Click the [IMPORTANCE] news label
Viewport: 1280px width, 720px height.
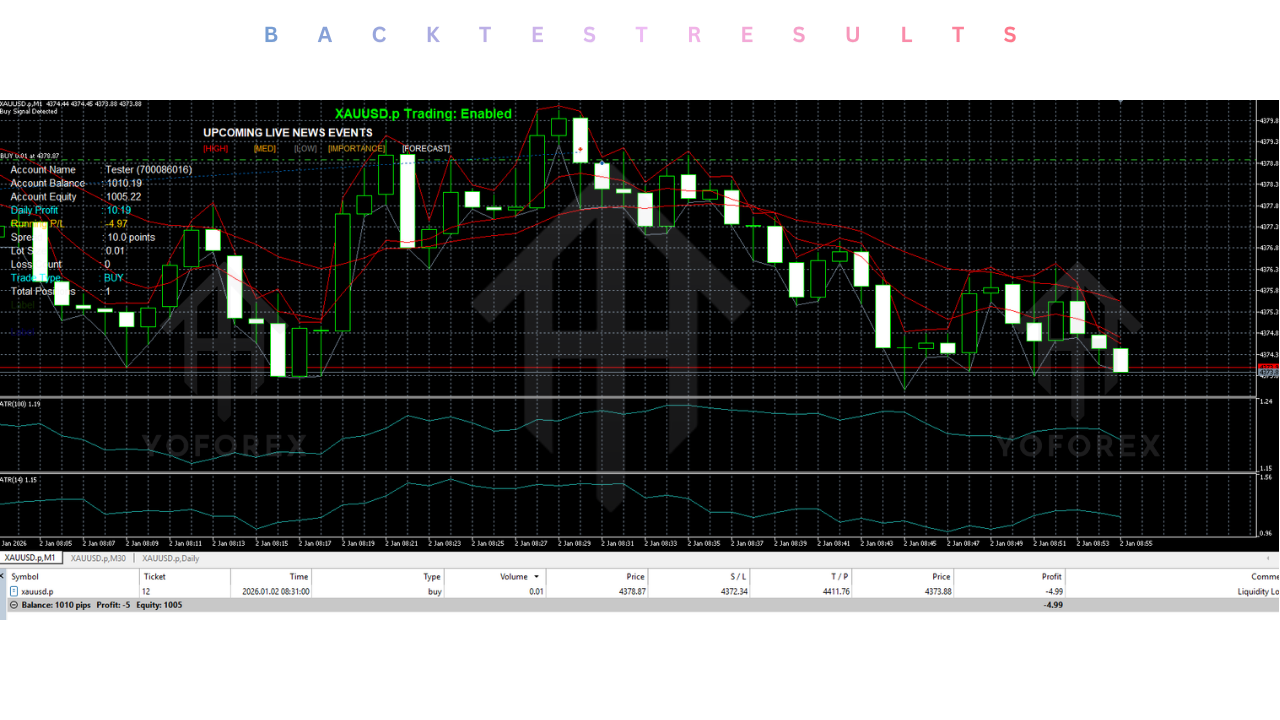click(356, 149)
